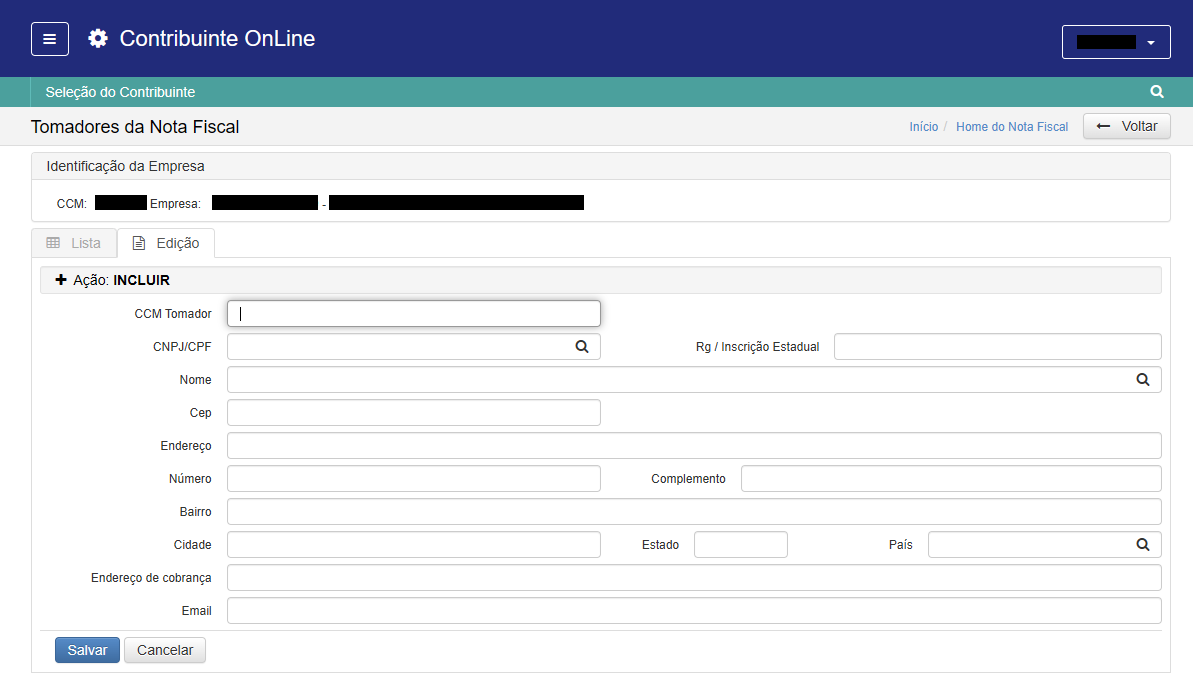
Task: Expand the Ação: INCLUIR section
Action: 112,281
